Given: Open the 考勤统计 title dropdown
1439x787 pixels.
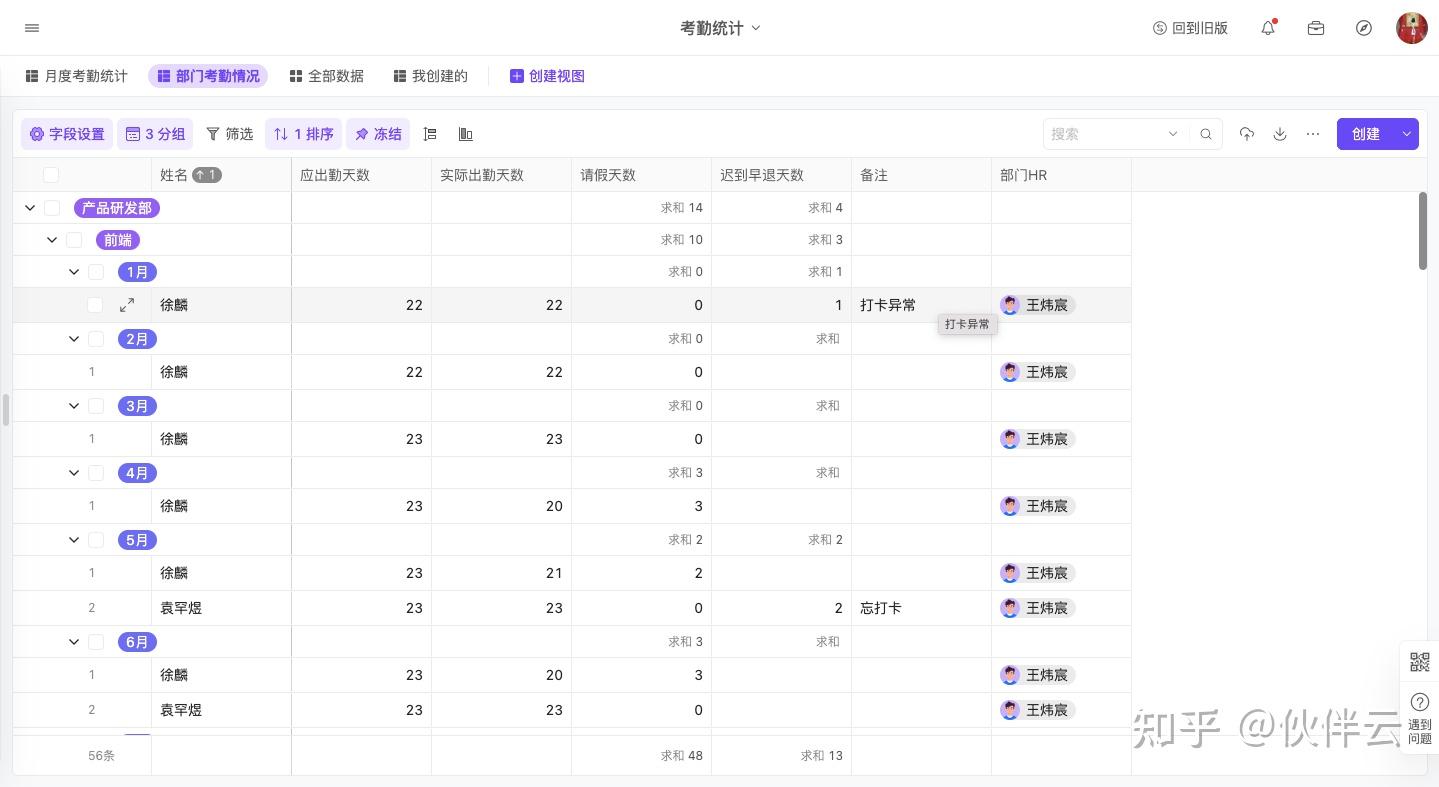Looking at the screenshot, I should (x=720, y=28).
